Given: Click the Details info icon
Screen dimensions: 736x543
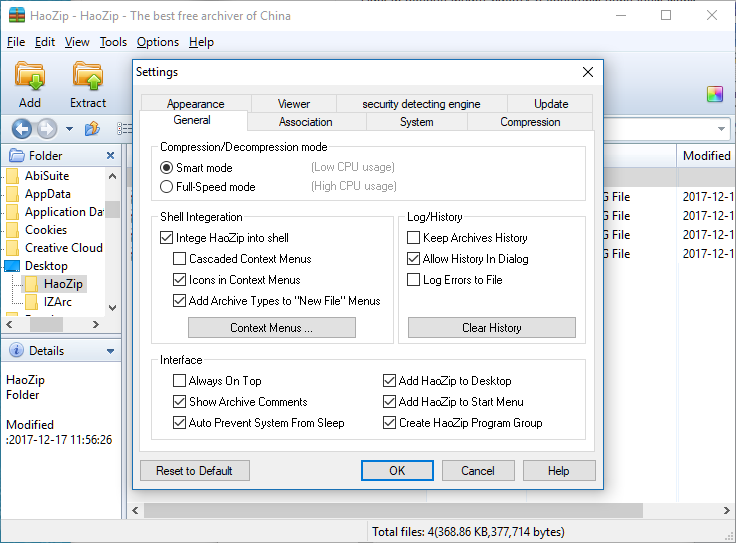Looking at the screenshot, I should point(16,350).
